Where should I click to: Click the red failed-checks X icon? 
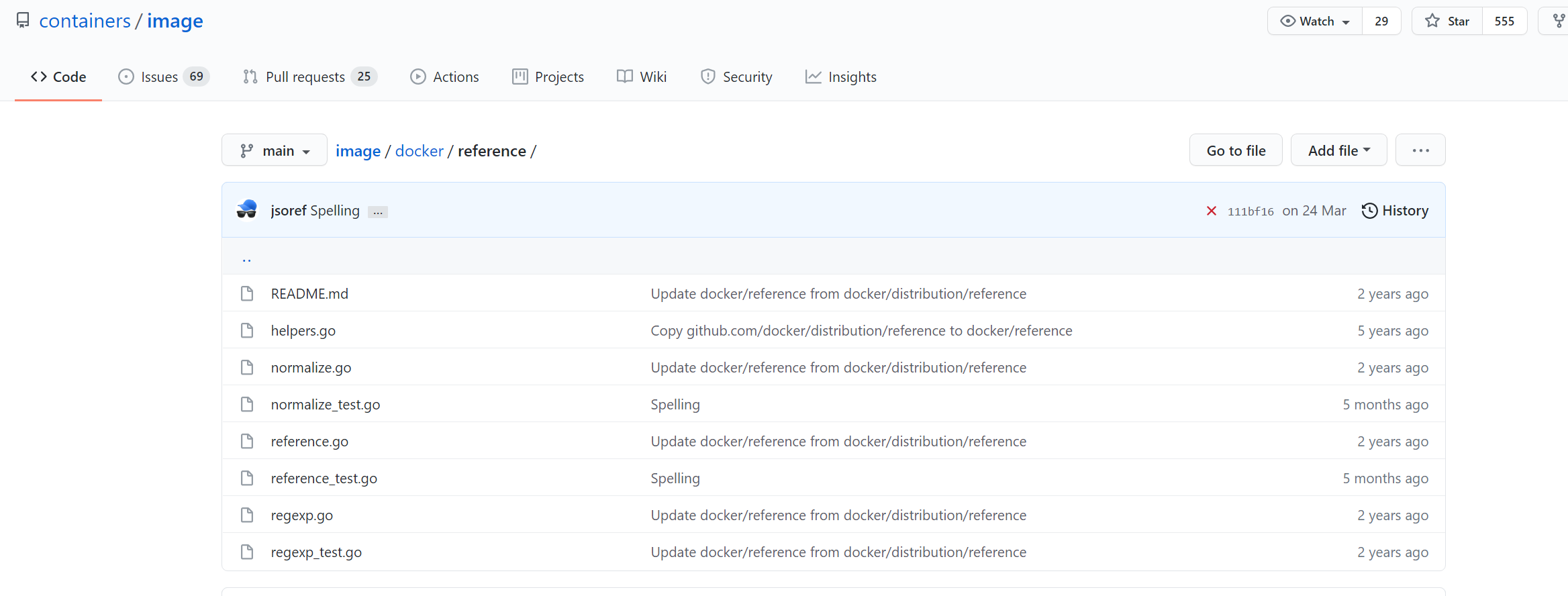click(x=1212, y=211)
